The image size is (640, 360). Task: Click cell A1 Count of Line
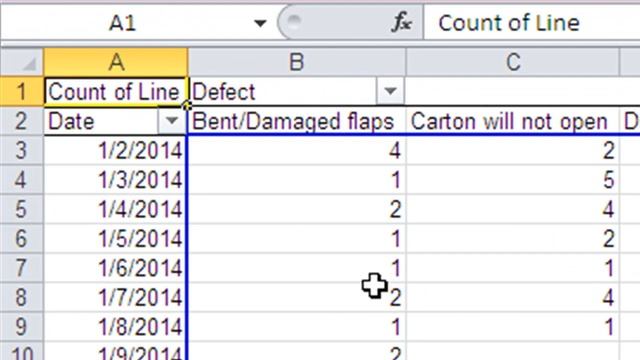click(116, 91)
